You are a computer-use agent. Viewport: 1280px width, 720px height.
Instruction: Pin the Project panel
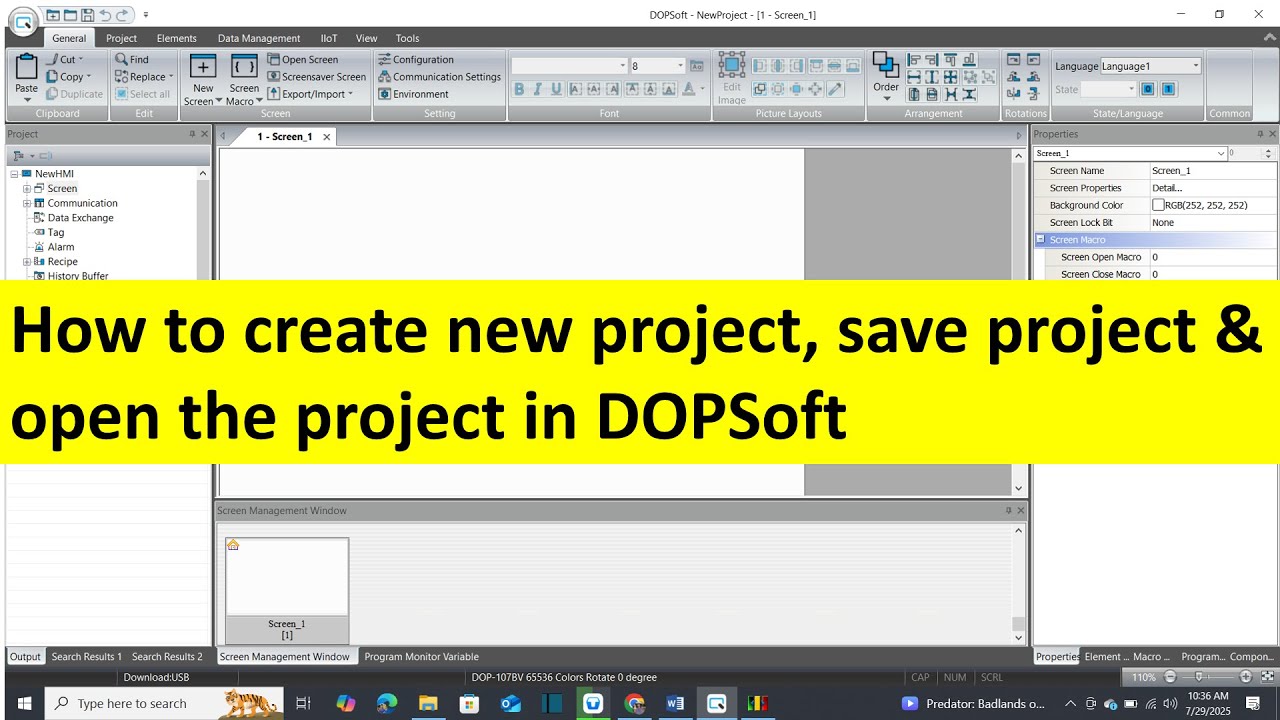(193, 134)
